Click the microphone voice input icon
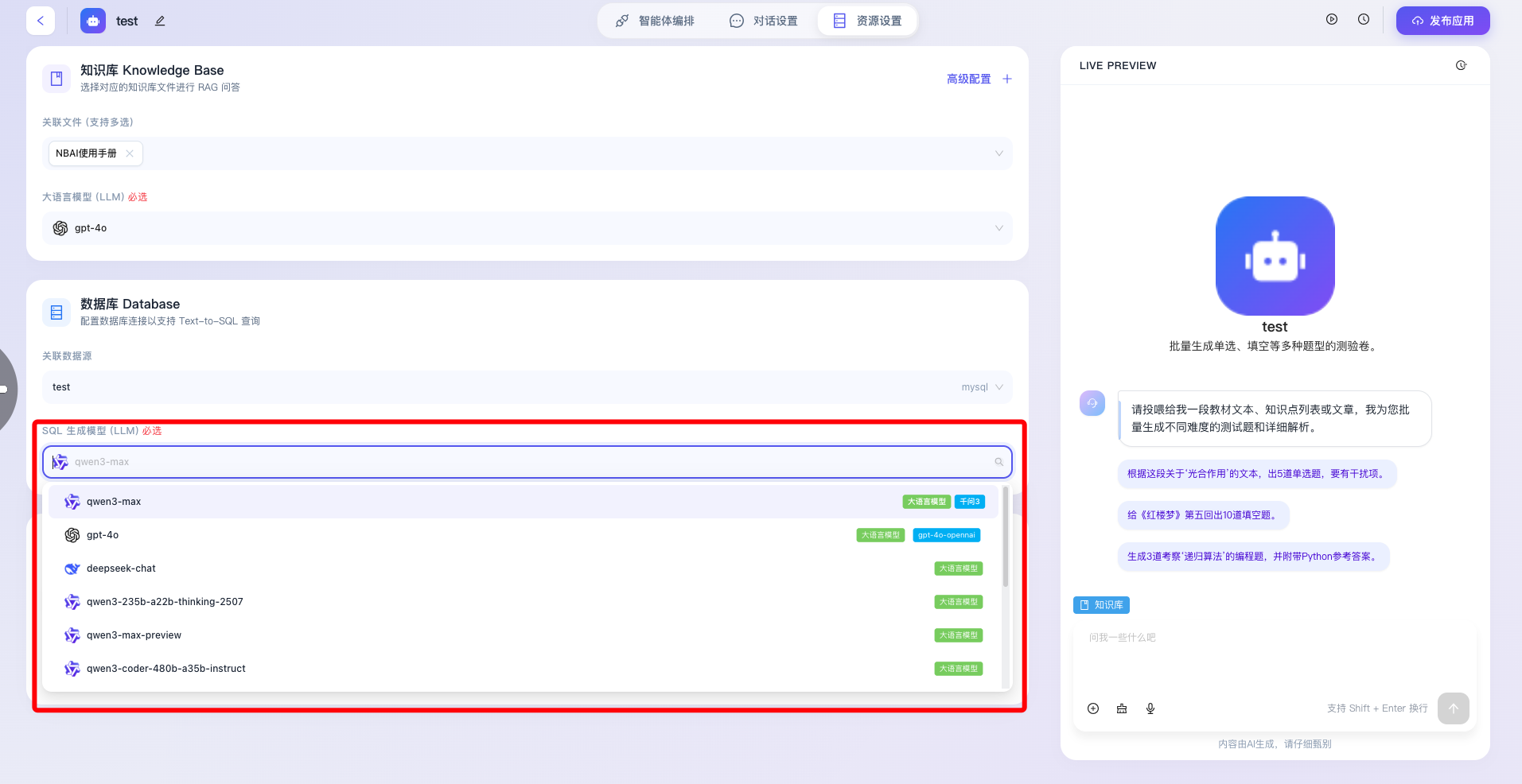1522x784 pixels. pos(1150,708)
